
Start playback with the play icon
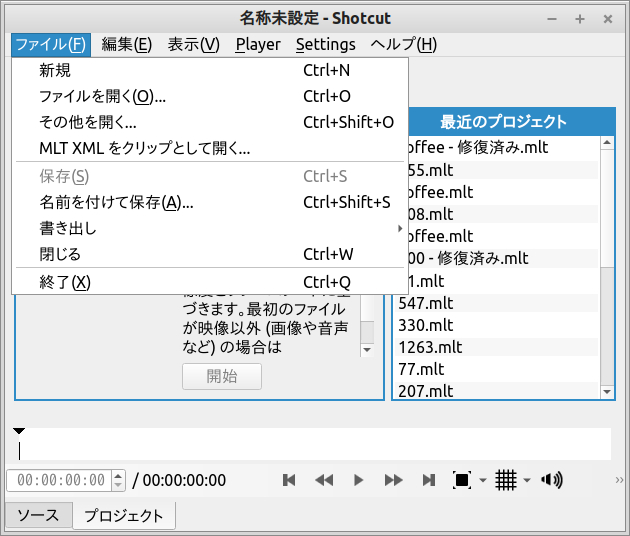[x=359, y=480]
